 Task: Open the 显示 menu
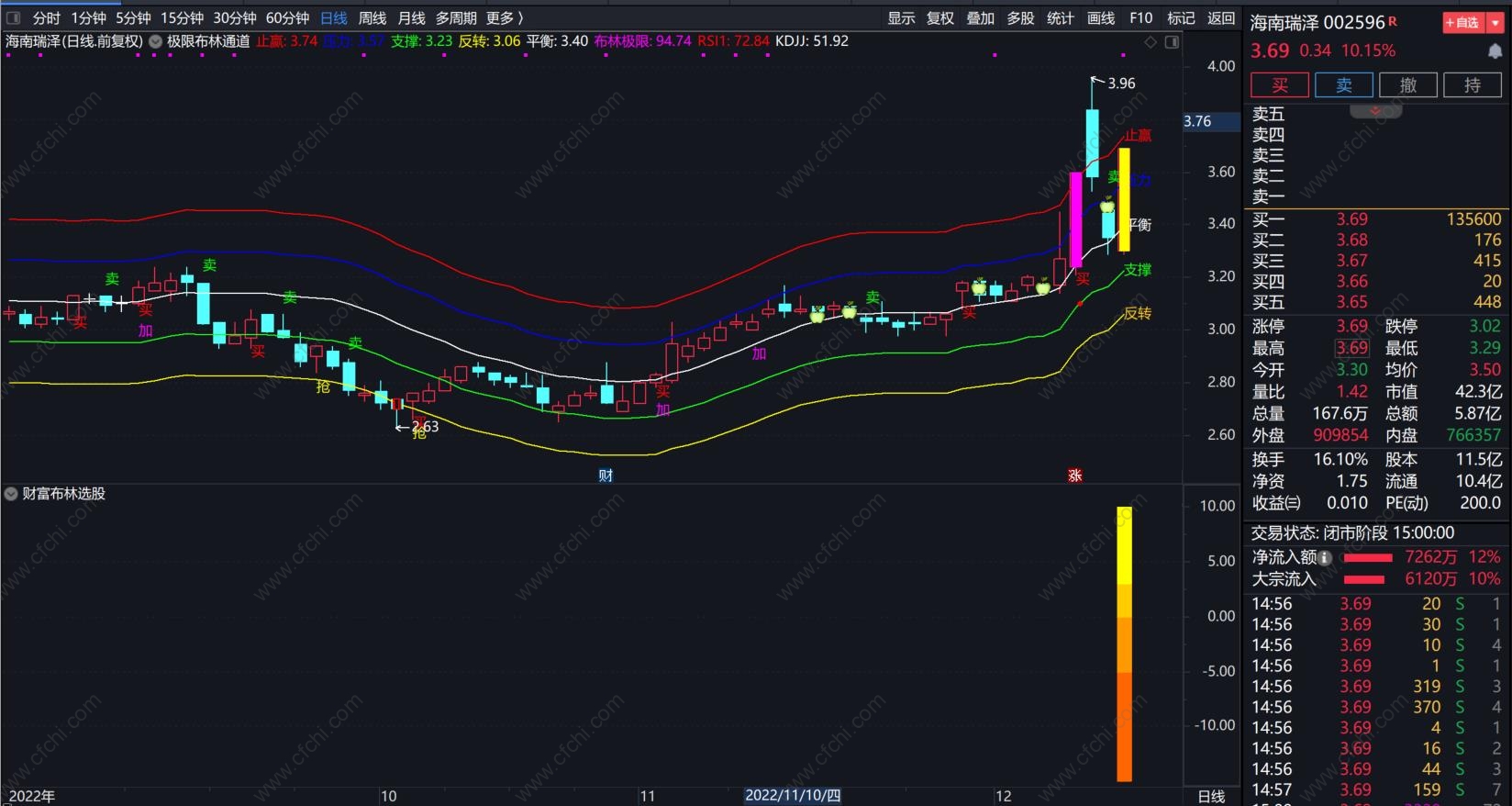coord(901,17)
